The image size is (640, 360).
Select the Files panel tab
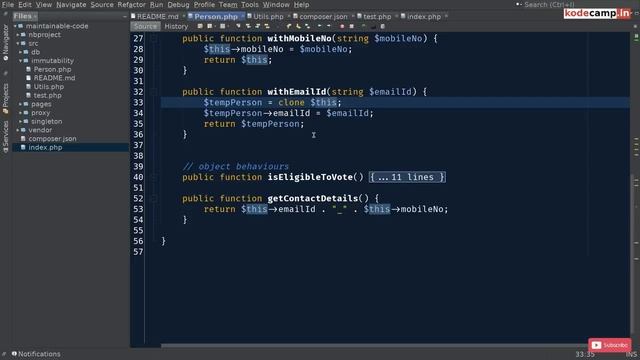[24, 16]
